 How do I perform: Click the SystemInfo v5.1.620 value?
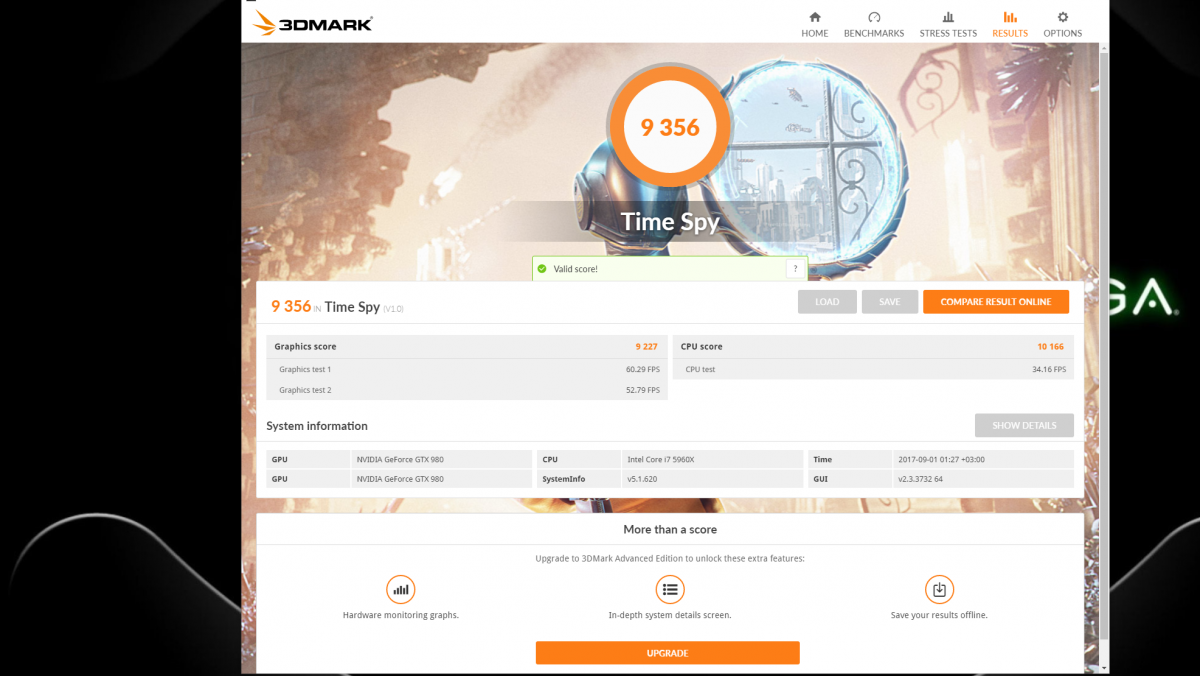click(x=641, y=479)
